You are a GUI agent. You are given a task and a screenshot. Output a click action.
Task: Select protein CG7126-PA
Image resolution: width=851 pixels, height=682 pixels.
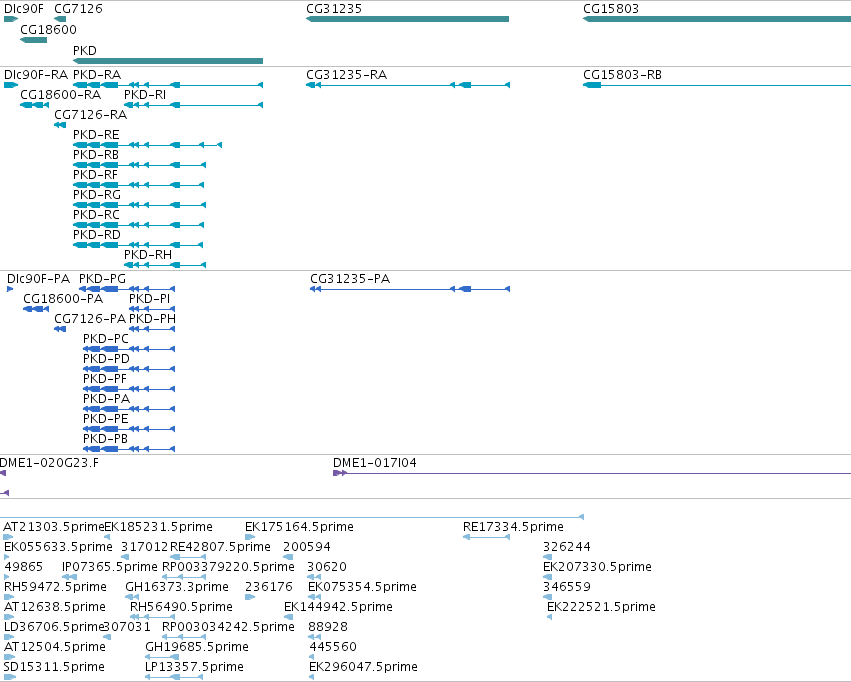pos(60,329)
